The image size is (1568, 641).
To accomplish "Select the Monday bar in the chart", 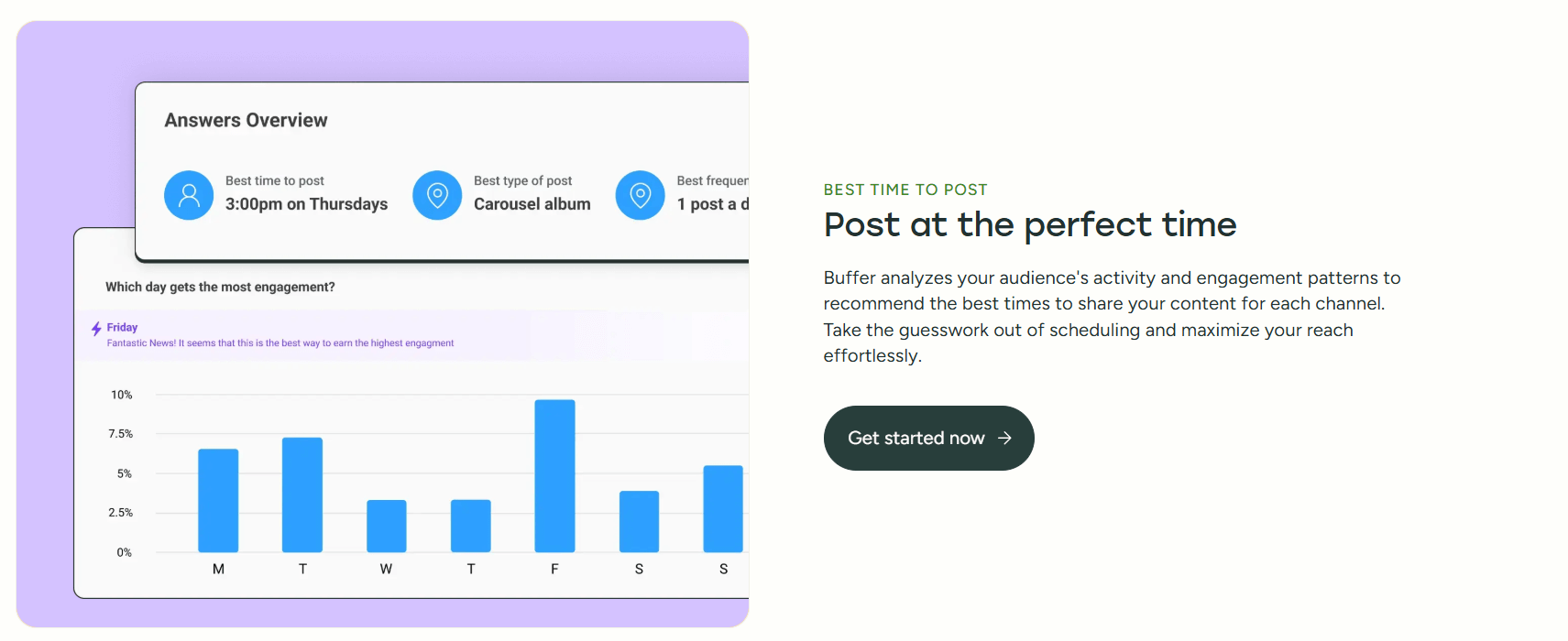I will tap(217, 499).
